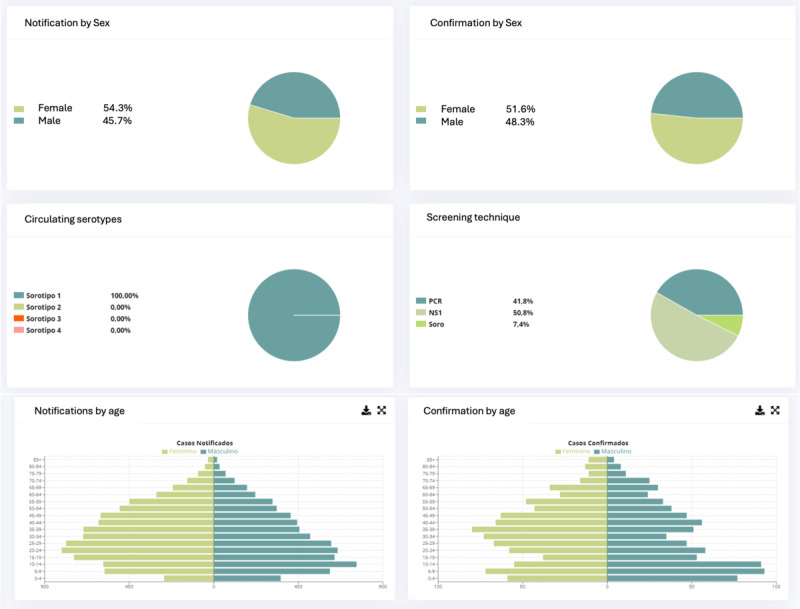Viewport: 800px width, 609px height.
Task: Click the "7,4%" Soro value
Action: click(x=521, y=324)
